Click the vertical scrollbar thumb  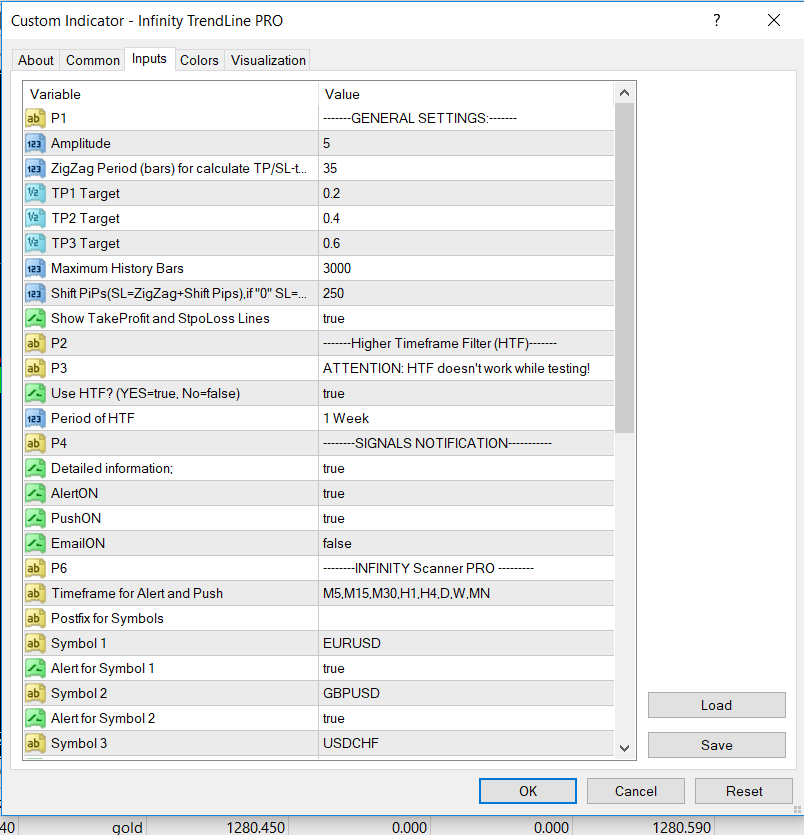coord(625,268)
